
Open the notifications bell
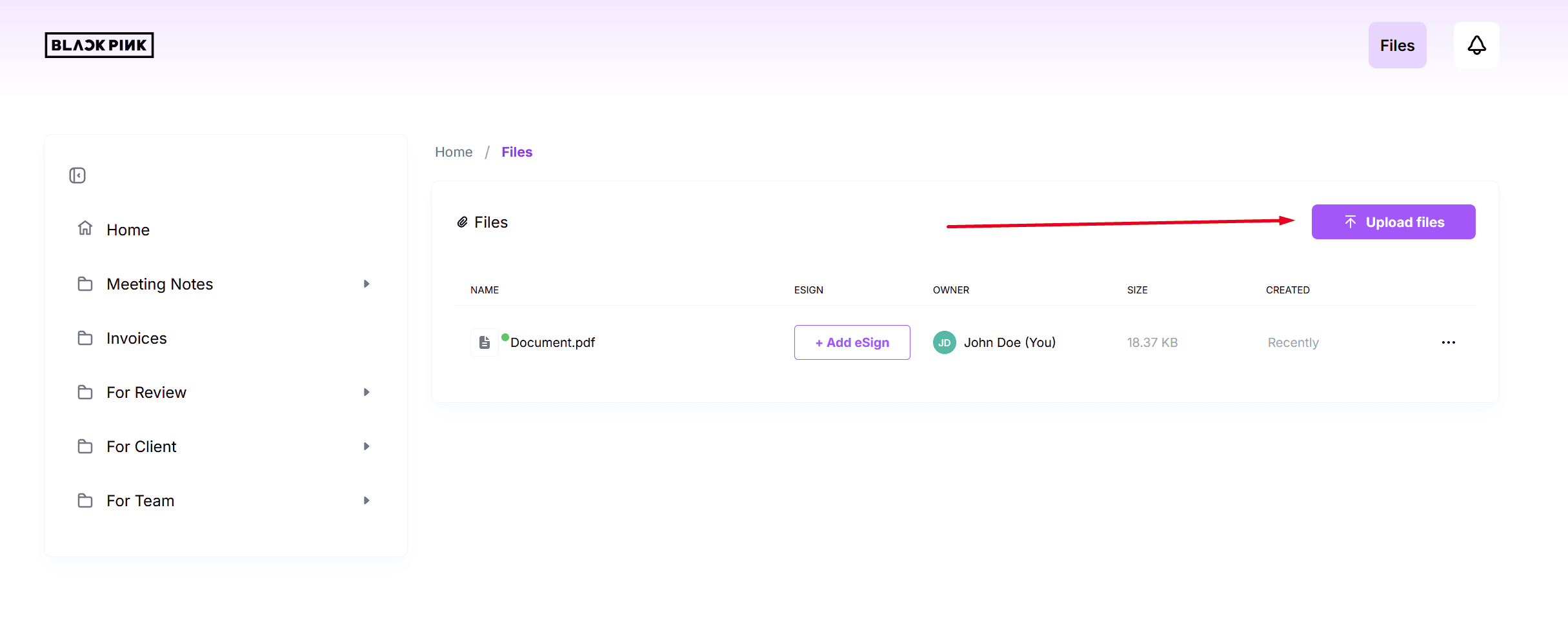tap(1476, 45)
